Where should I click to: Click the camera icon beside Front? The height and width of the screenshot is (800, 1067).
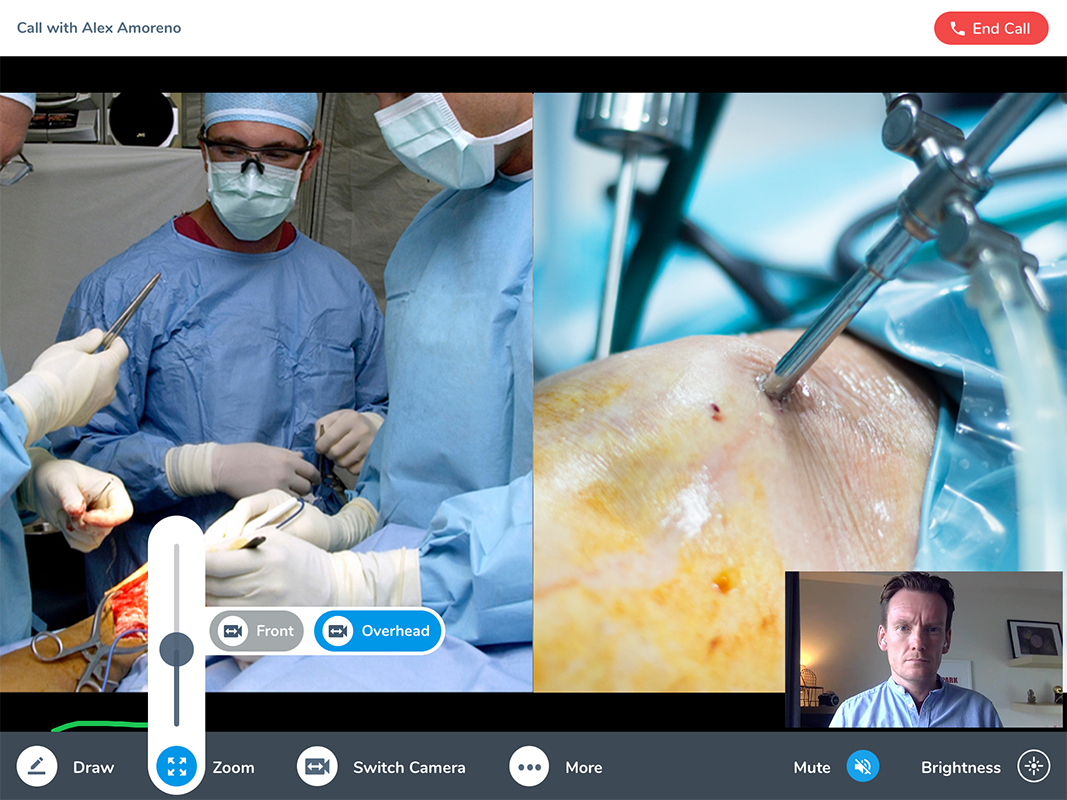pyautogui.click(x=233, y=631)
